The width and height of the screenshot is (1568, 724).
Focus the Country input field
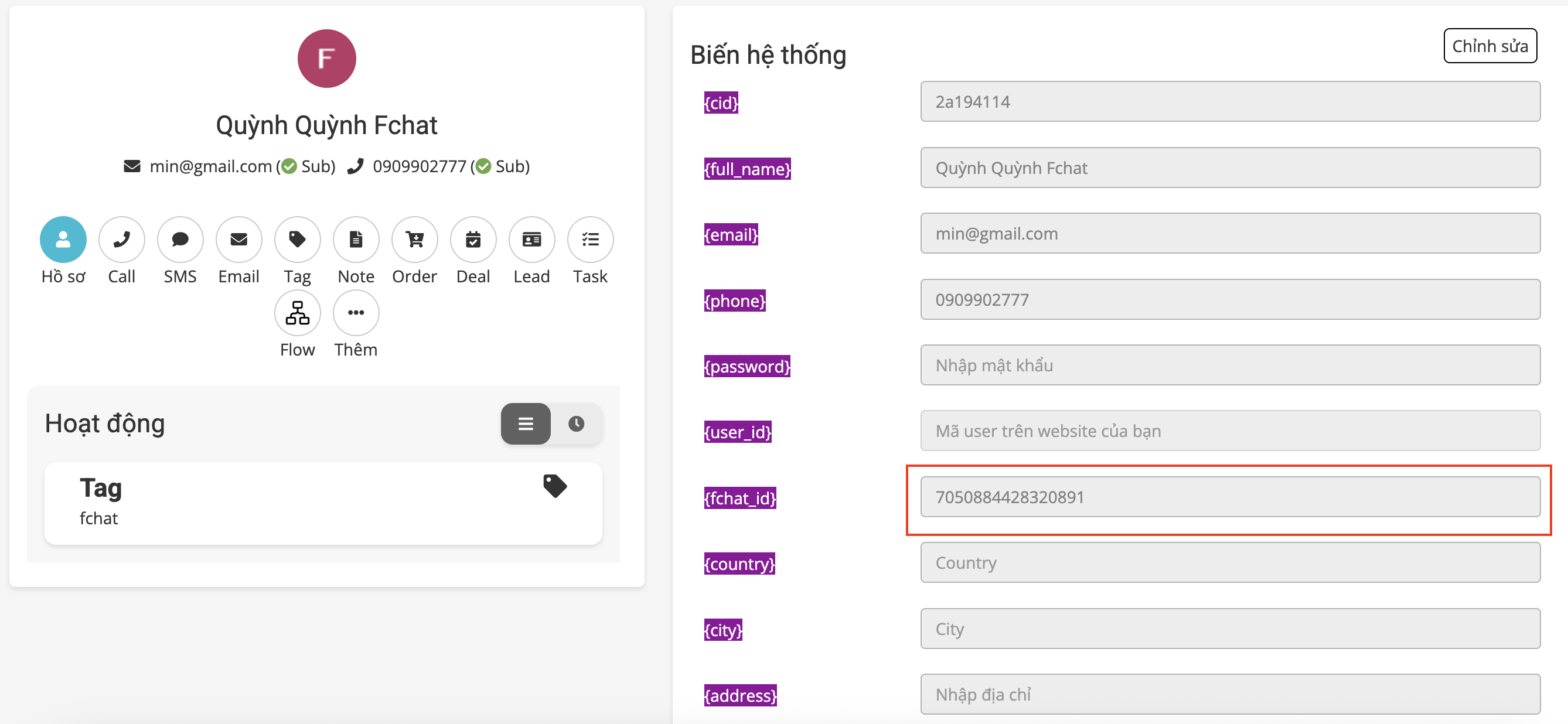click(1230, 563)
